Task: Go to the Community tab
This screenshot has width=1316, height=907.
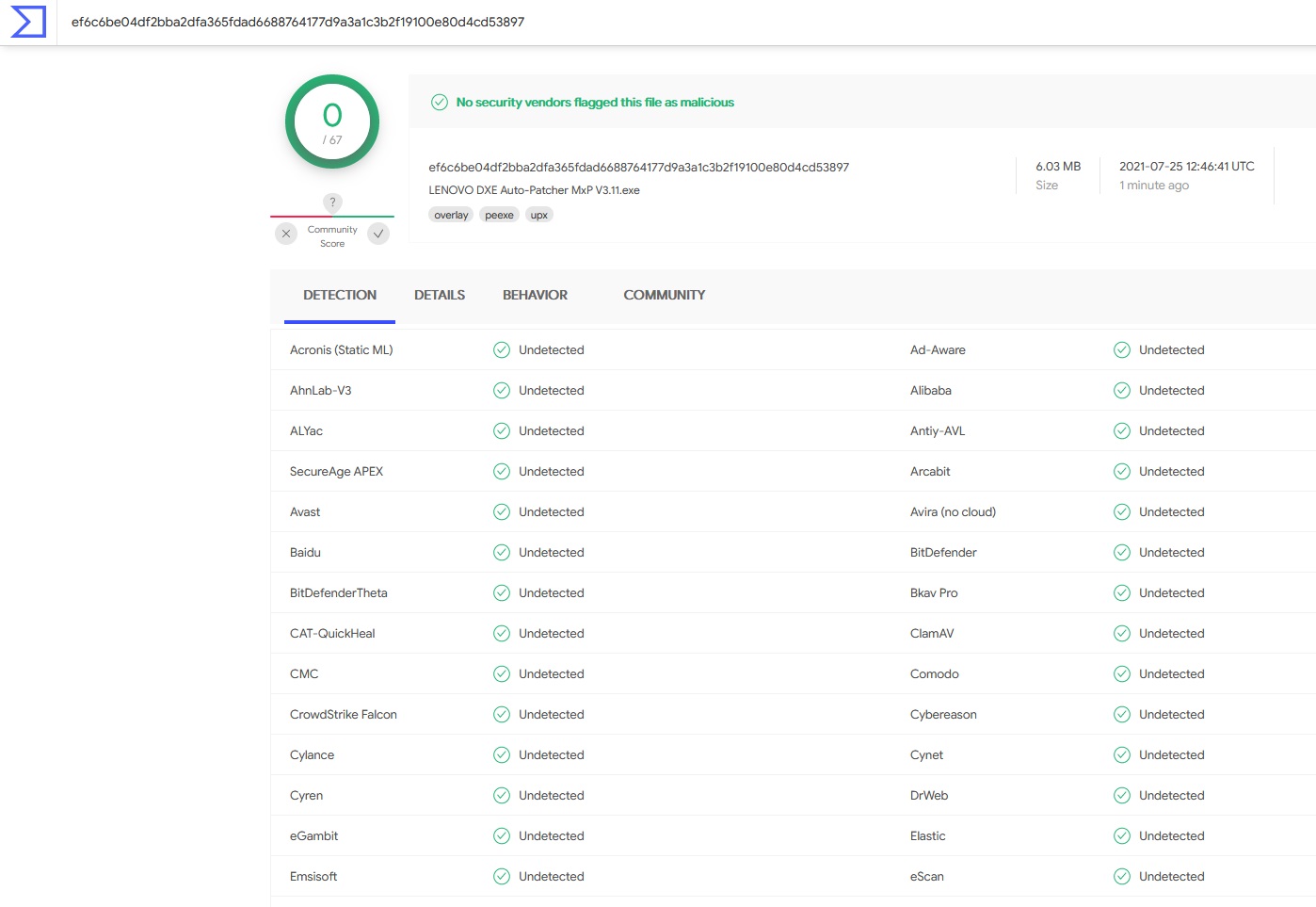Action: 664,295
